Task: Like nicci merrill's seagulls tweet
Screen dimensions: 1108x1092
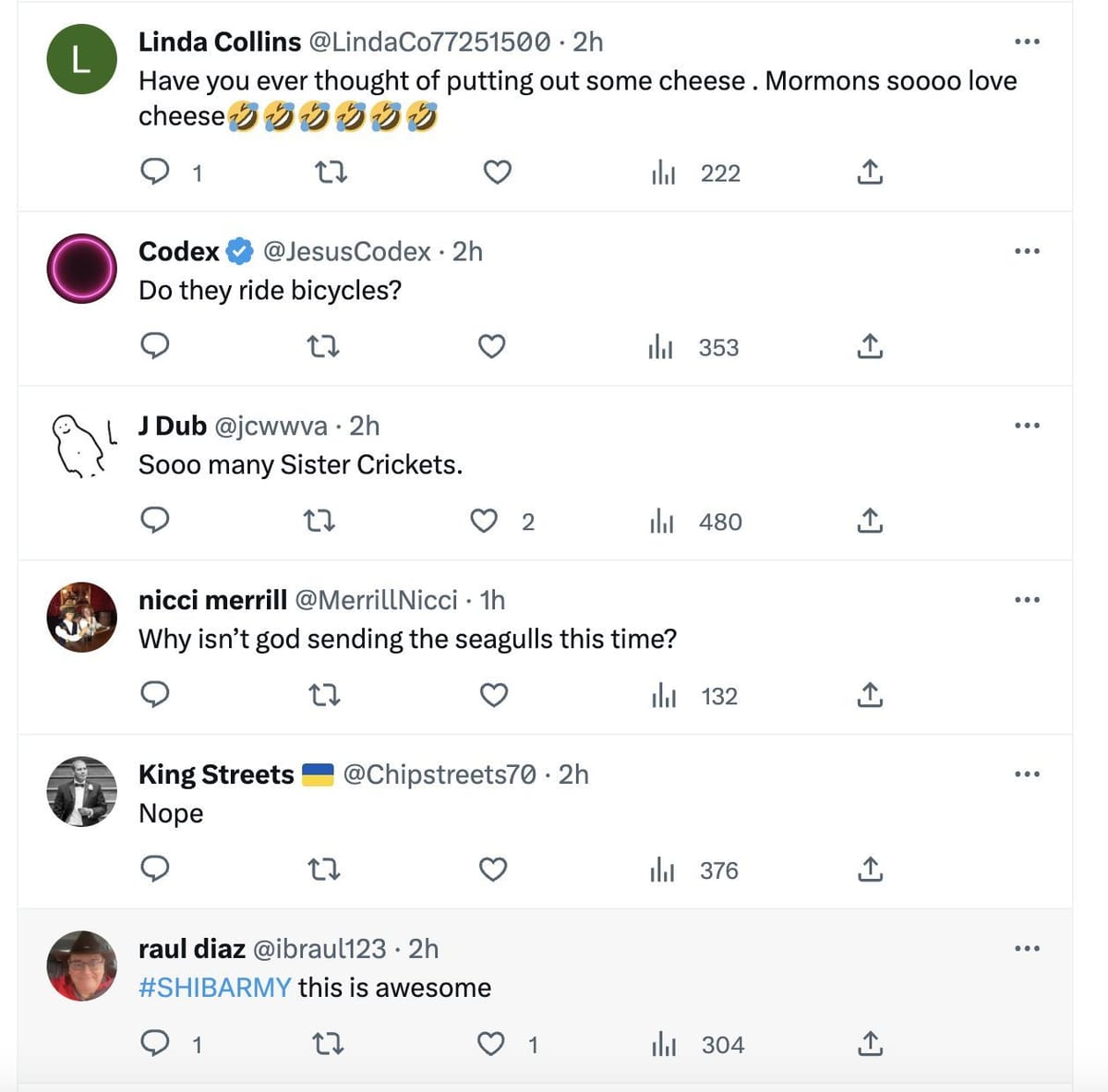Action: coord(494,695)
